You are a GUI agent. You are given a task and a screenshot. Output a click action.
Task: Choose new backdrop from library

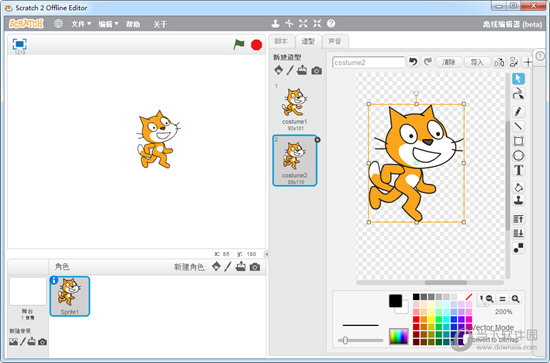click(13, 342)
